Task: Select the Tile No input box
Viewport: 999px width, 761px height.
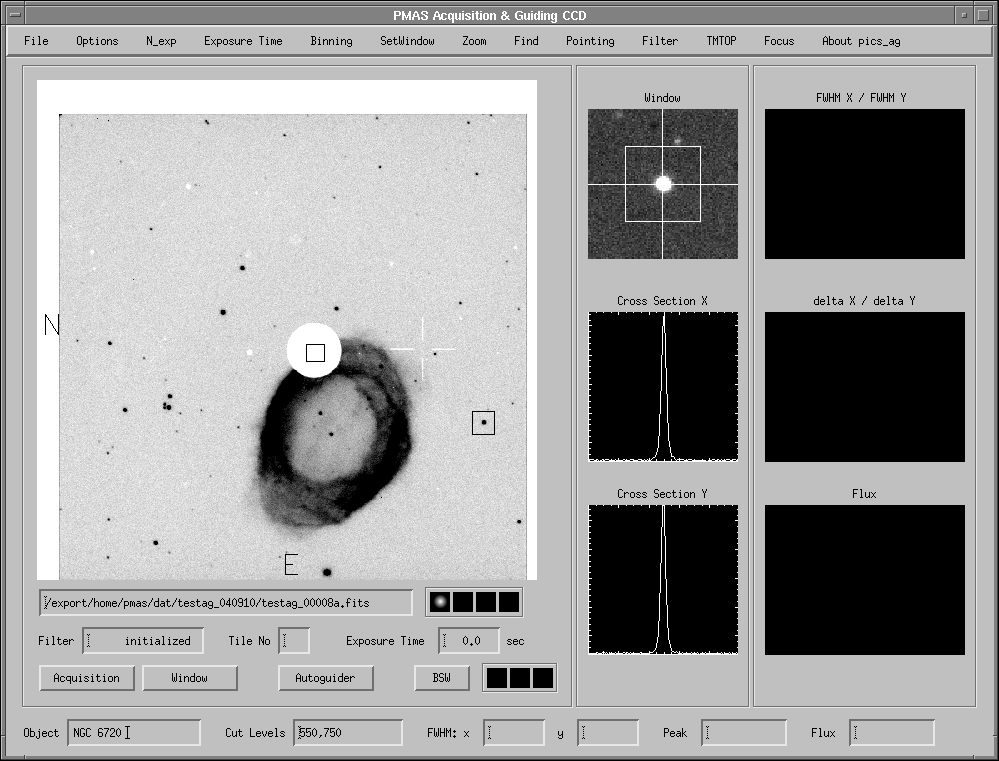Action: pos(294,641)
